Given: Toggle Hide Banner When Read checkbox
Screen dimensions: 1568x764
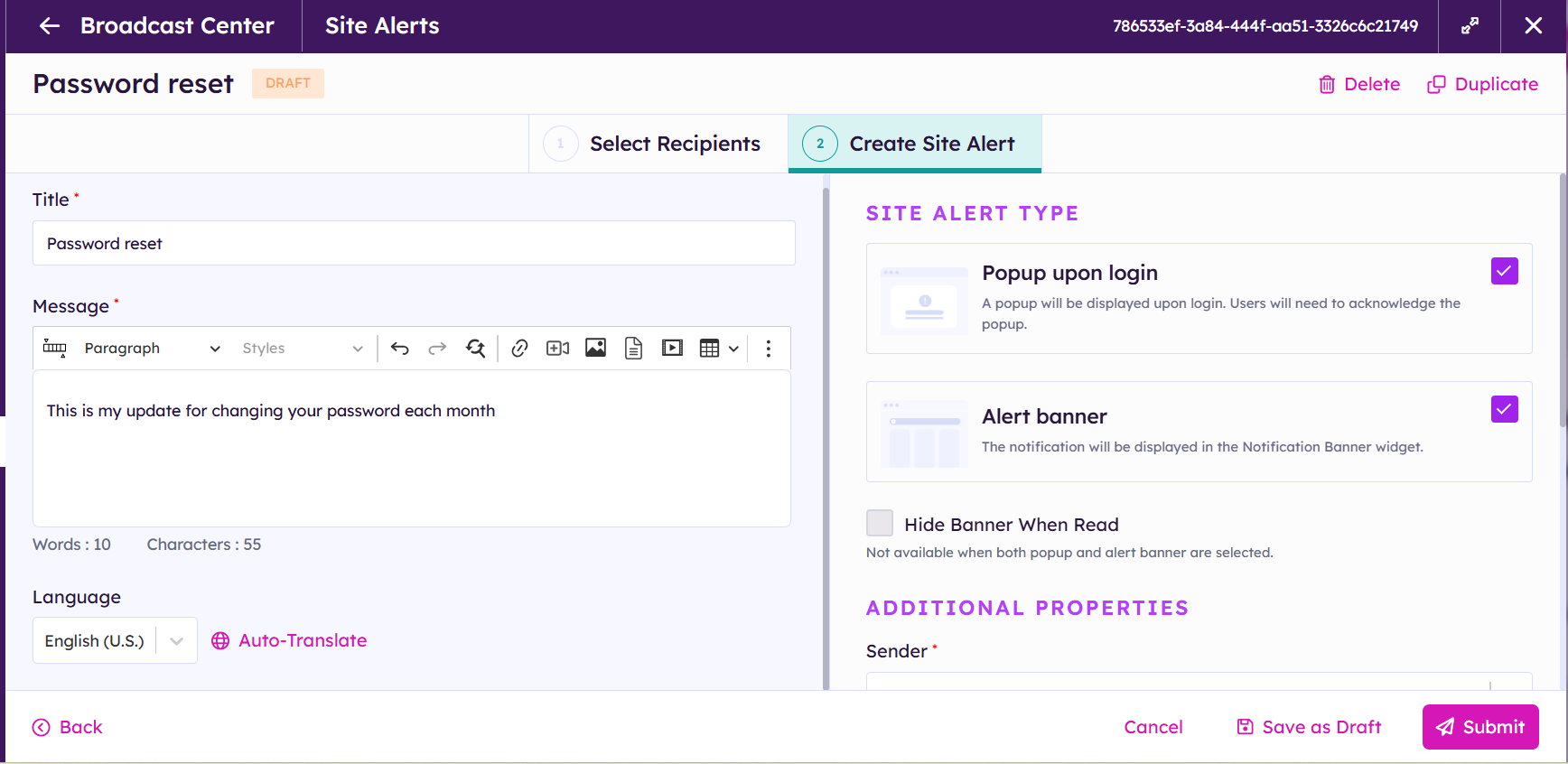Looking at the screenshot, I should (x=880, y=524).
